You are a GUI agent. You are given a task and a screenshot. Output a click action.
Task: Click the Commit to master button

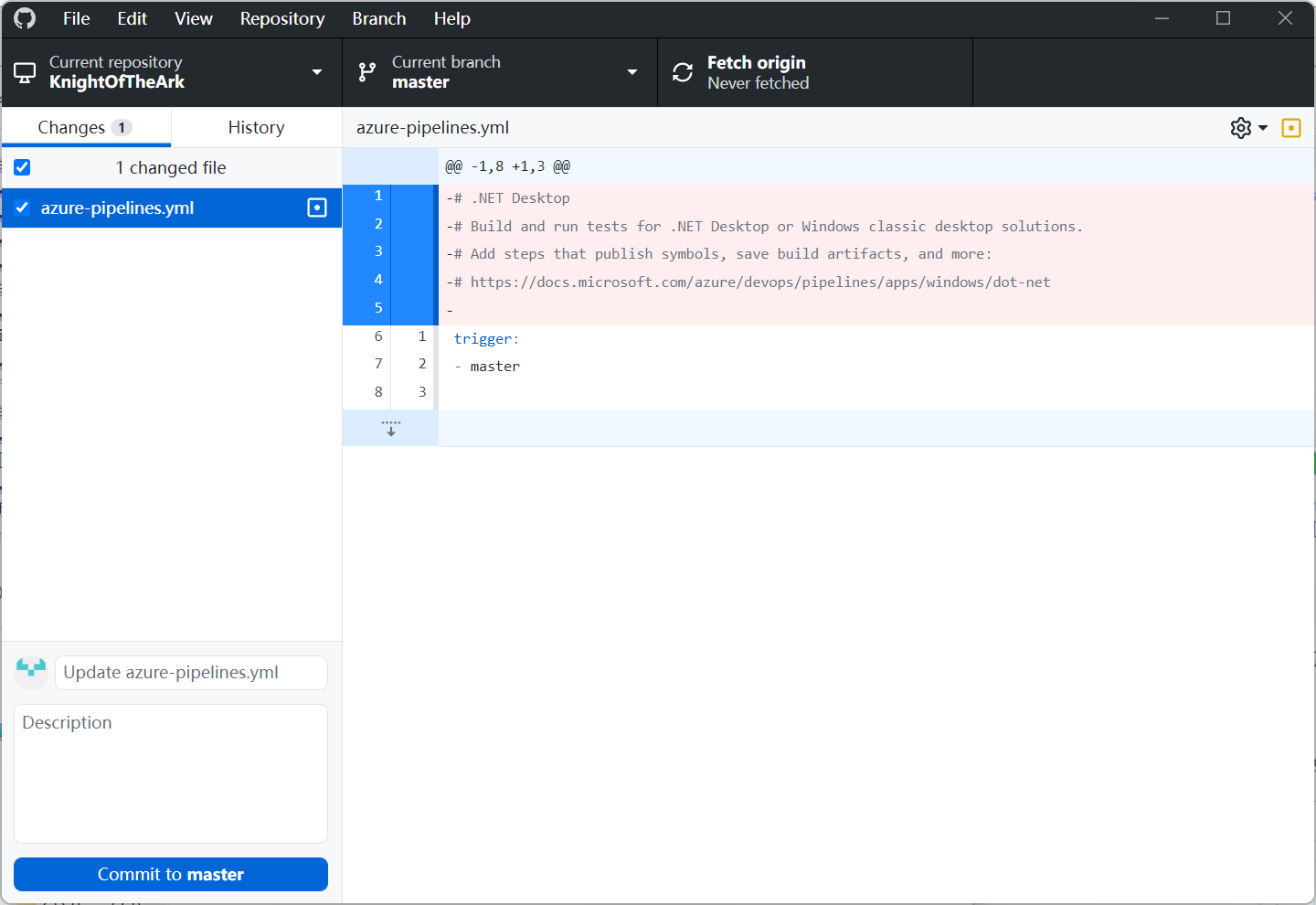click(x=171, y=874)
